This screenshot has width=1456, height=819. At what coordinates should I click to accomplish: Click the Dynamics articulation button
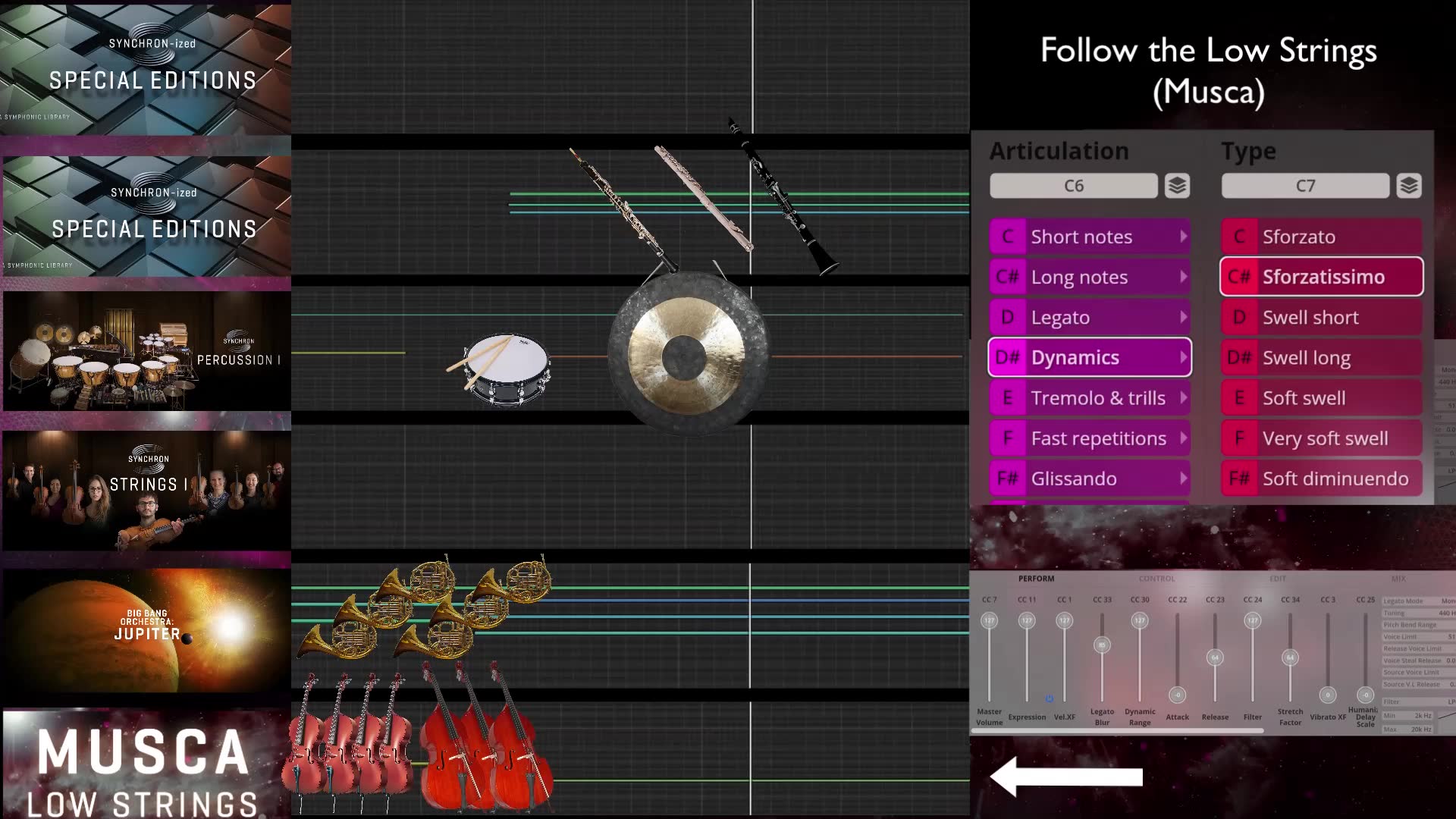(x=1088, y=357)
